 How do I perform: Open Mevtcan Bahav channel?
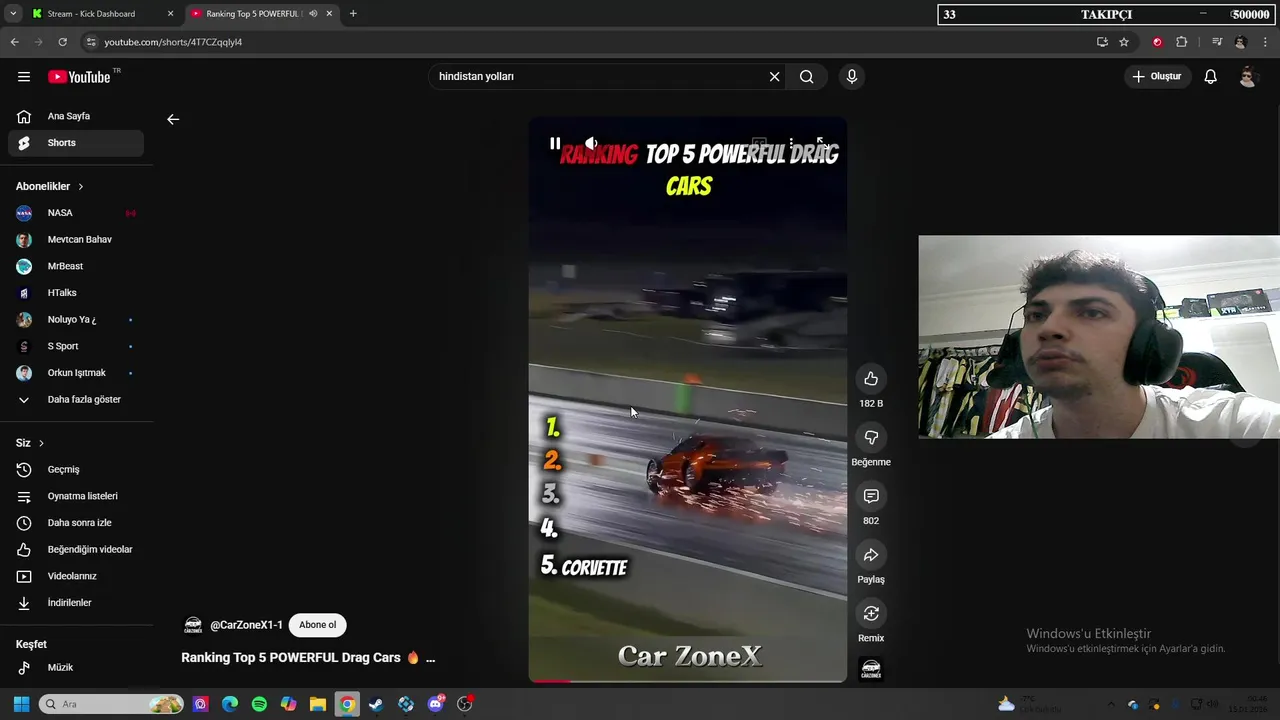76,240
